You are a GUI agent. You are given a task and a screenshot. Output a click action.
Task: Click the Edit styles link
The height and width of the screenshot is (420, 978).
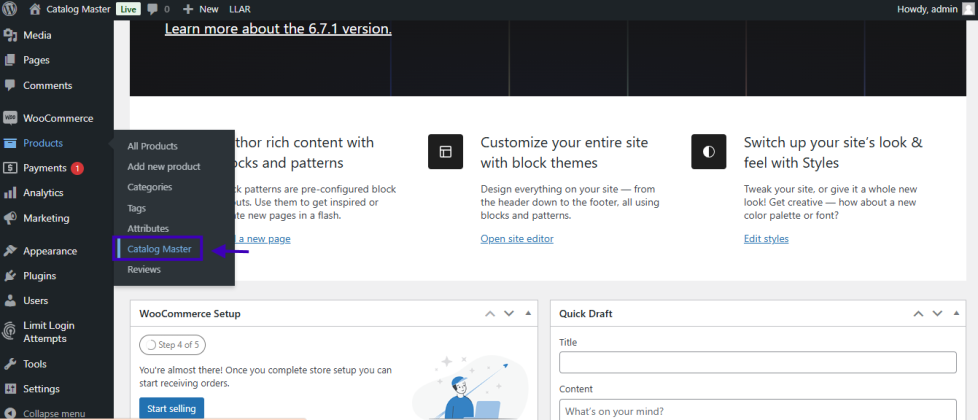766,239
